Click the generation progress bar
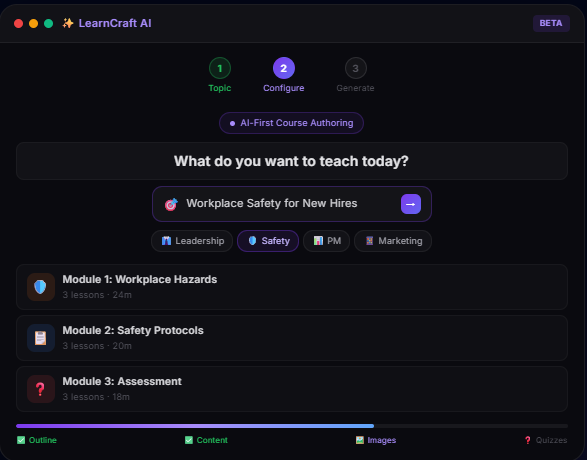The image size is (587, 460). click(x=292, y=426)
